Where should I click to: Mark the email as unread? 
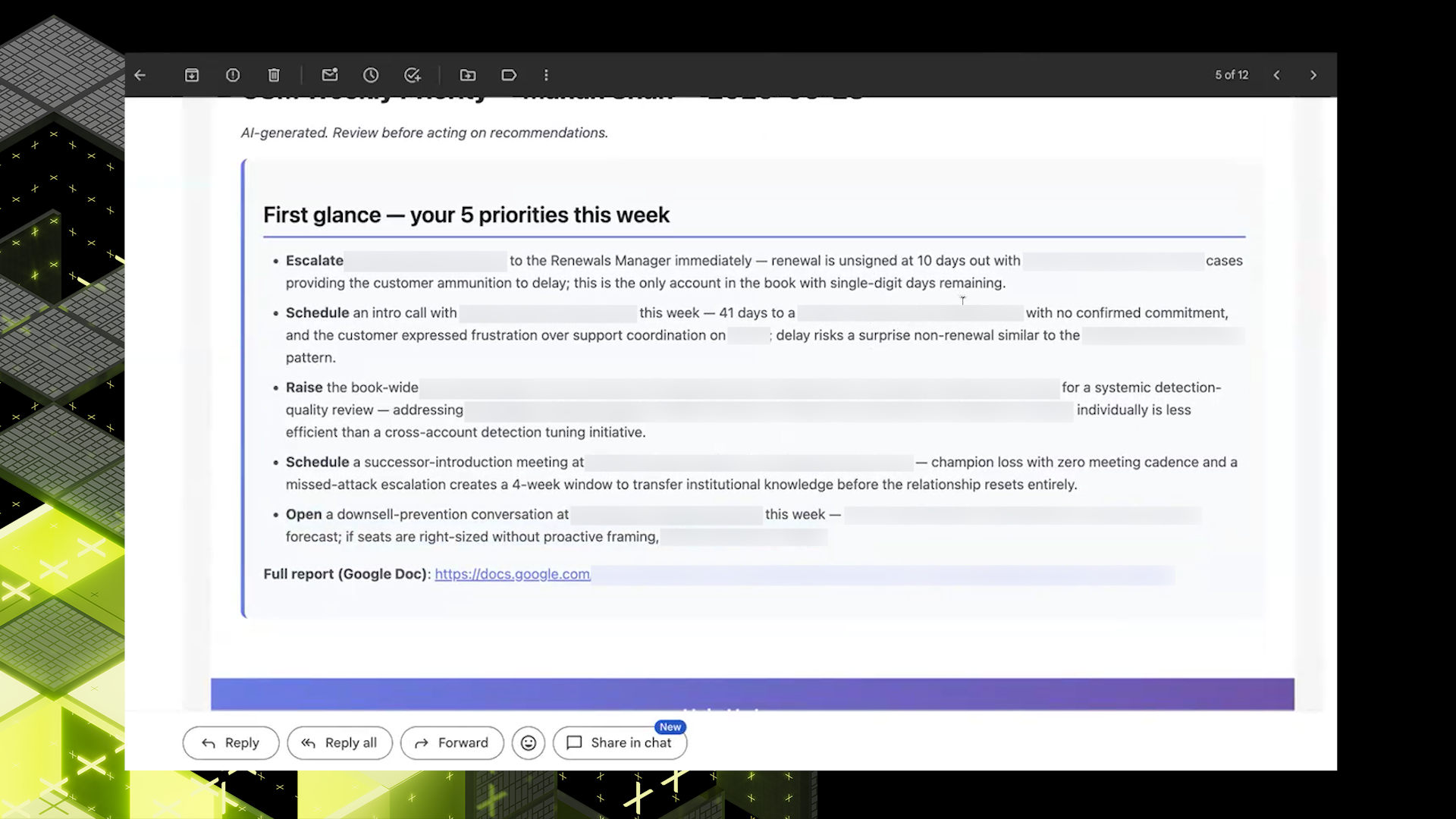coord(330,75)
